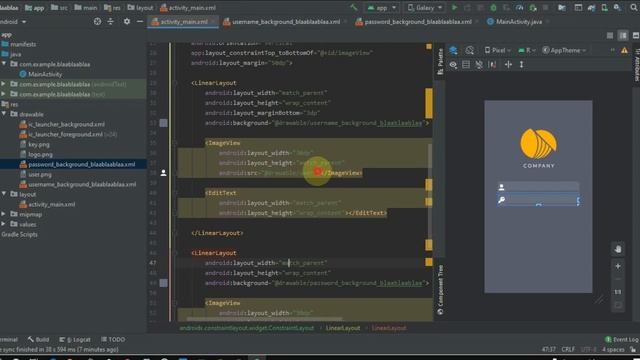Click the vertical pack arrow icon

(521, 64)
